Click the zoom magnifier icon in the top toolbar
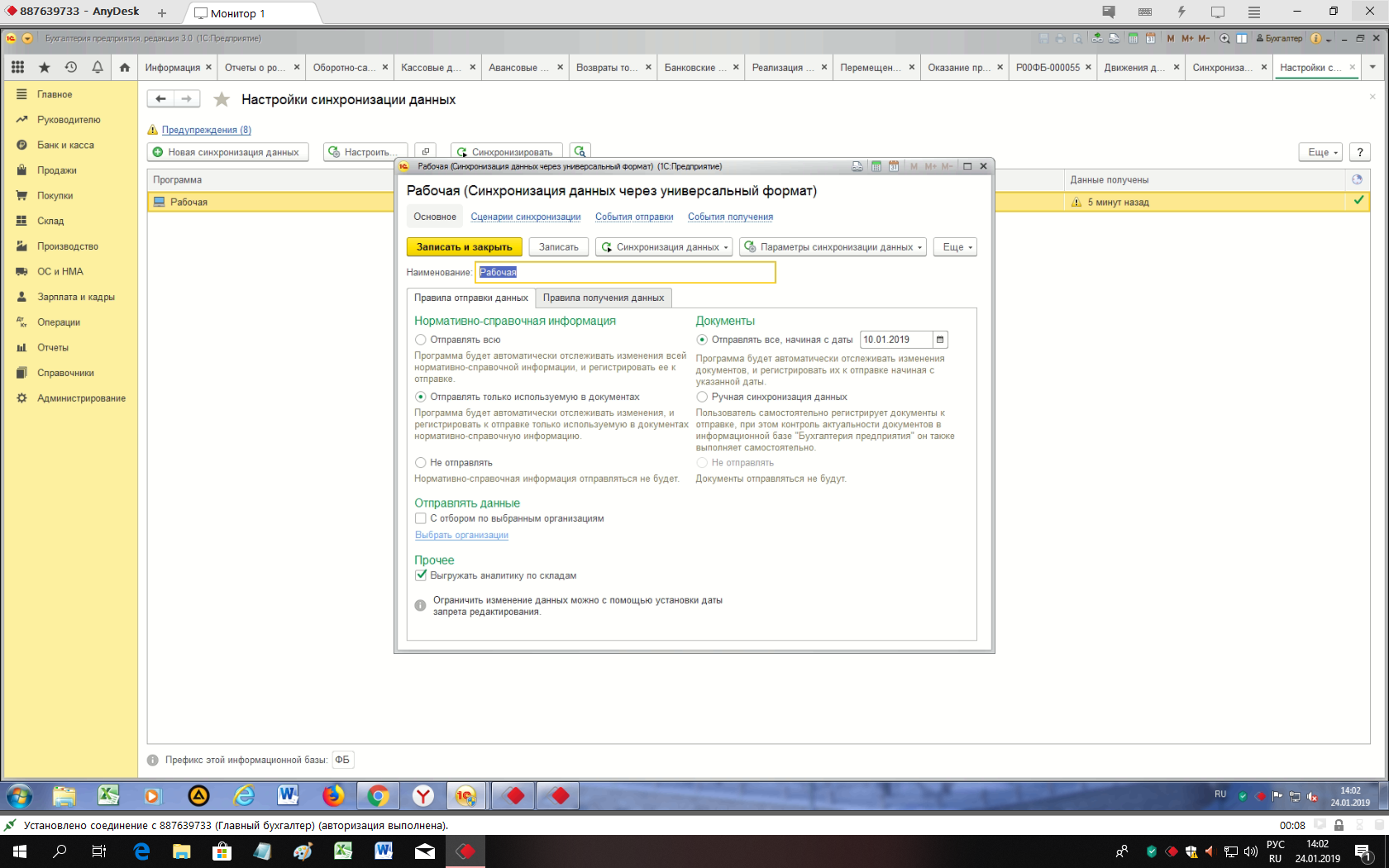1389x868 pixels. [x=1224, y=38]
